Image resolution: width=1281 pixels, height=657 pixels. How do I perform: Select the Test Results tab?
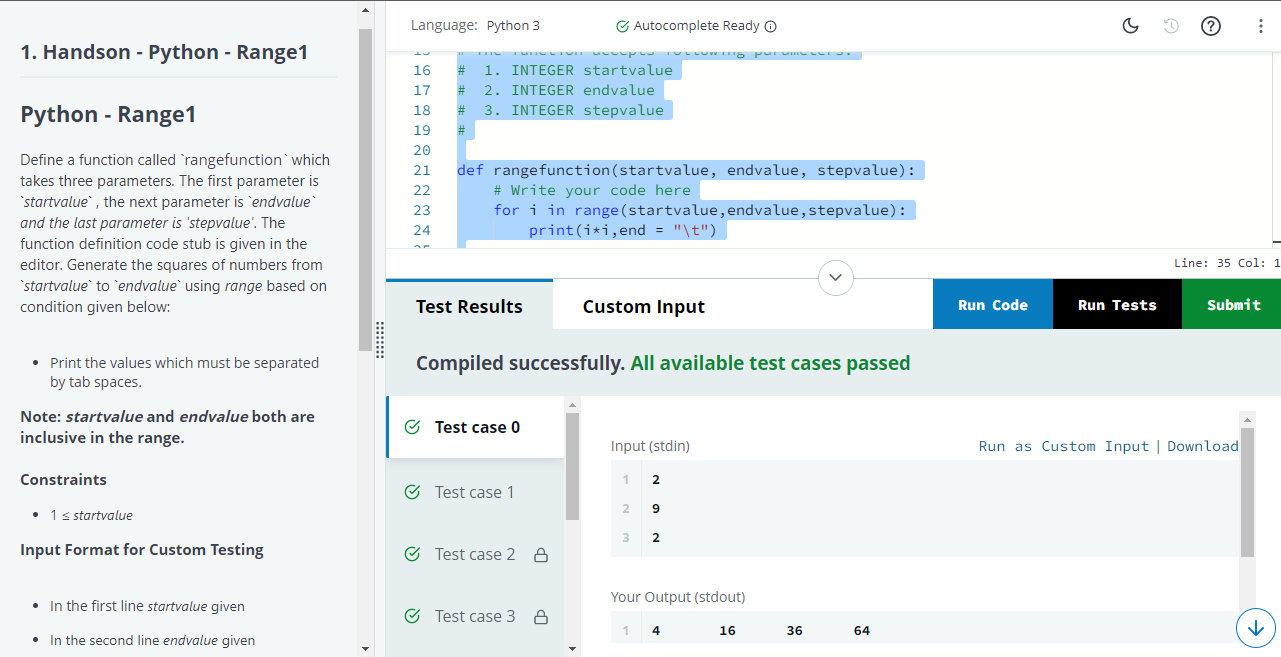469,307
